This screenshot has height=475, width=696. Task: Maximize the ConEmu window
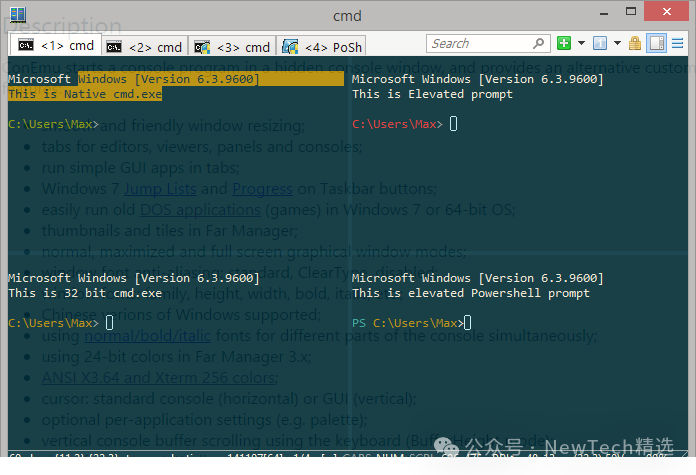[631, 12]
